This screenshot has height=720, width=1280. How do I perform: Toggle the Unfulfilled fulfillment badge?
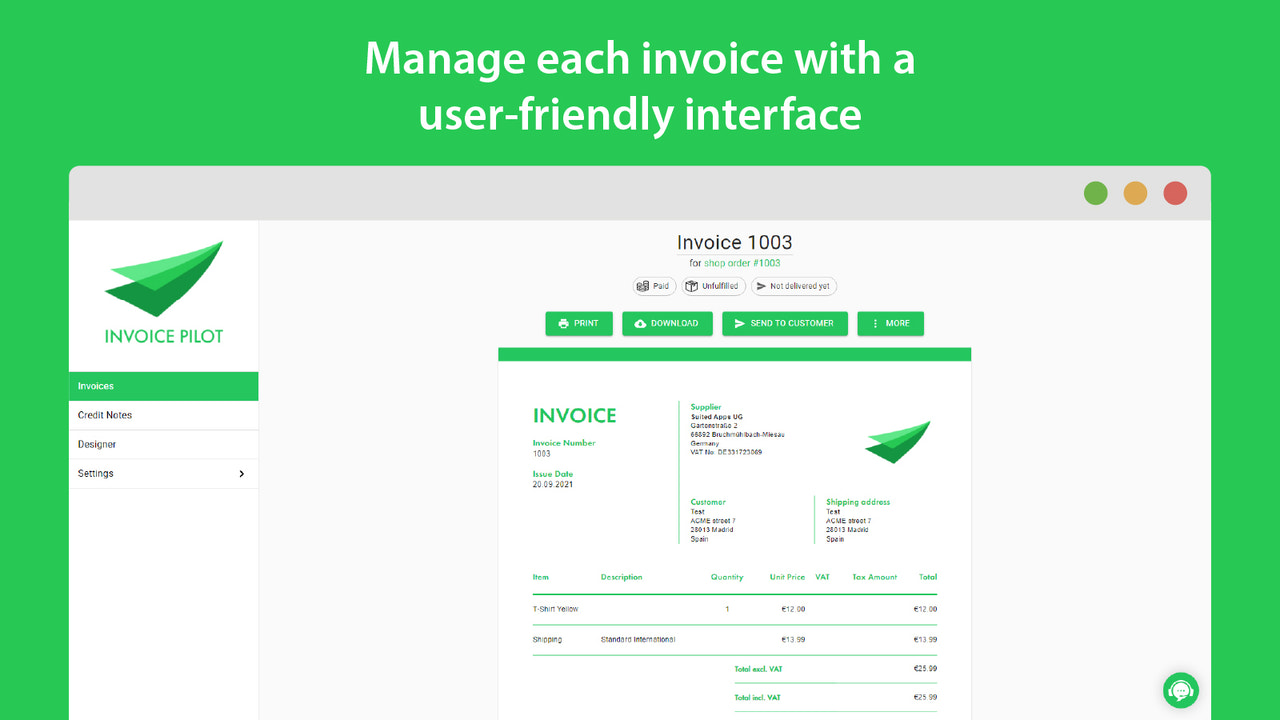[714, 286]
